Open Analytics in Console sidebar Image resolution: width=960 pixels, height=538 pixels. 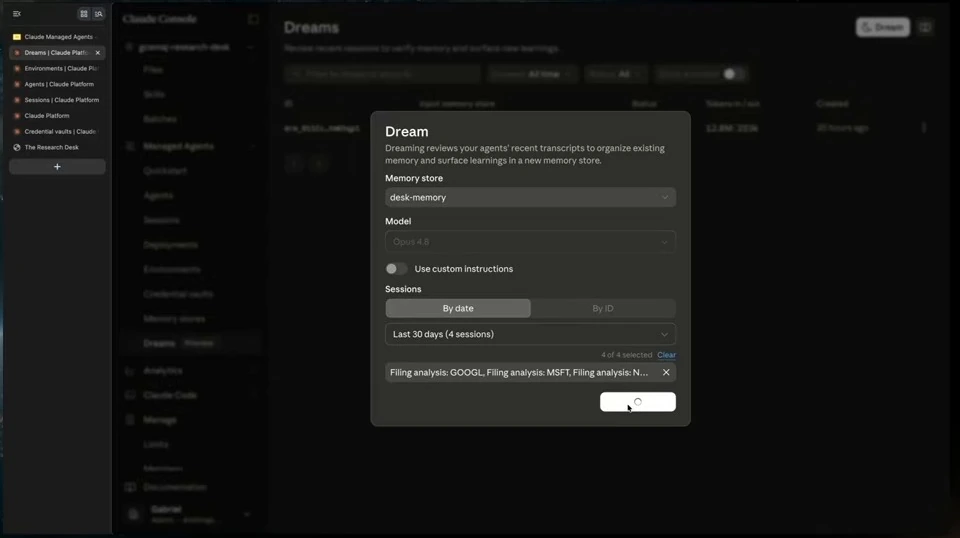pyautogui.click(x=163, y=371)
